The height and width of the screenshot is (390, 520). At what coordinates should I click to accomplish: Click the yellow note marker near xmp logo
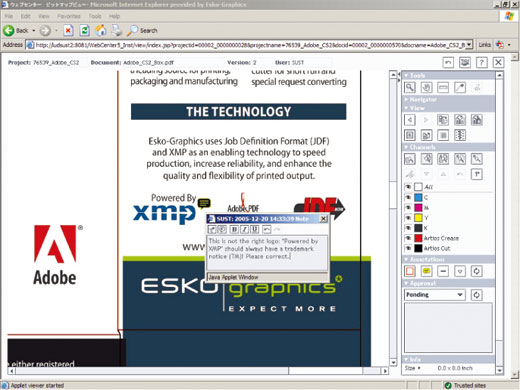click(x=204, y=203)
